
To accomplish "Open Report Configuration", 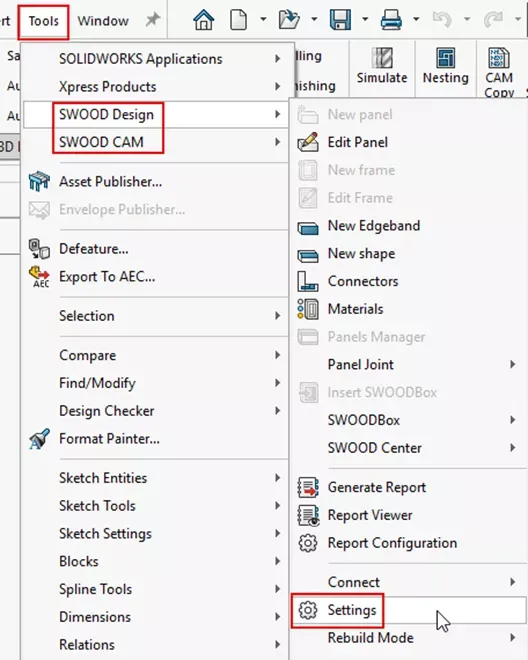I will (x=392, y=543).
